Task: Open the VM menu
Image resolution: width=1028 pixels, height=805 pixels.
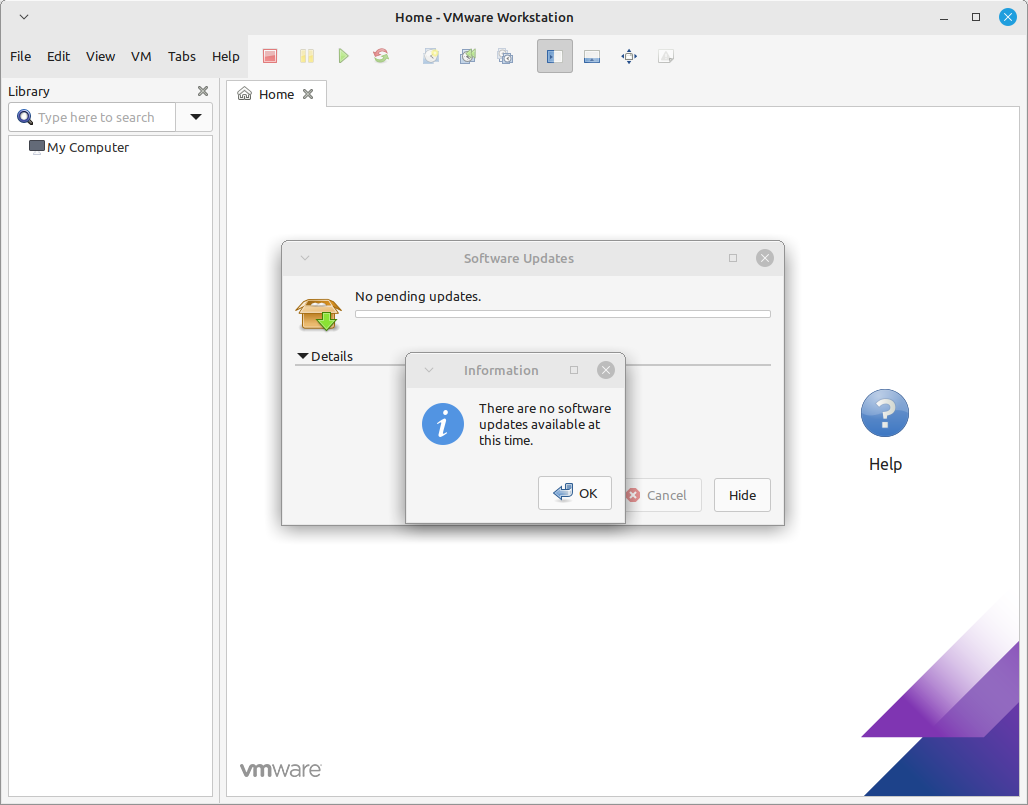Action: pyautogui.click(x=141, y=56)
